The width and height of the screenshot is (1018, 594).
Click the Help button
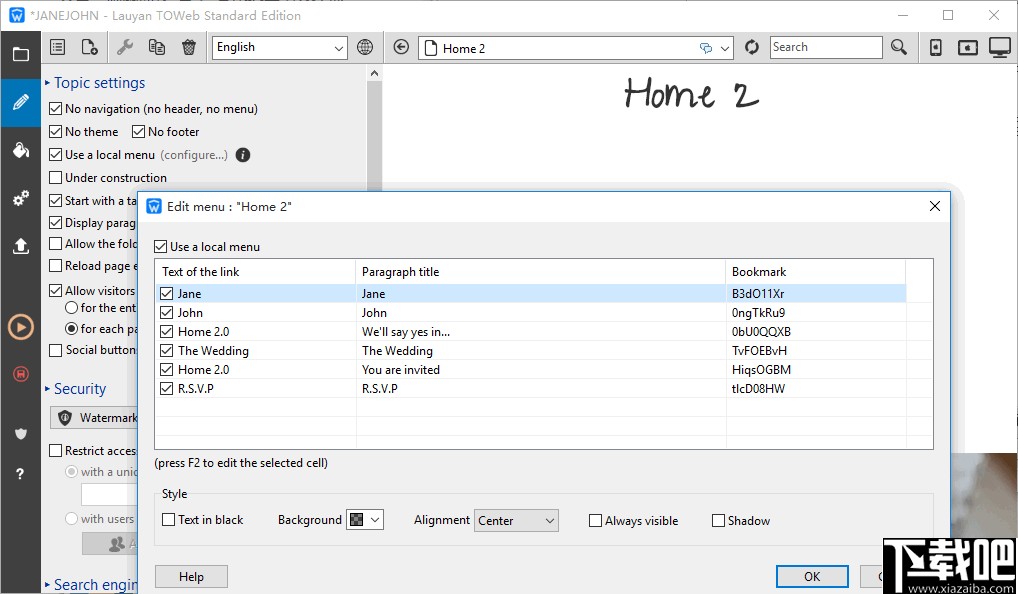[191, 576]
